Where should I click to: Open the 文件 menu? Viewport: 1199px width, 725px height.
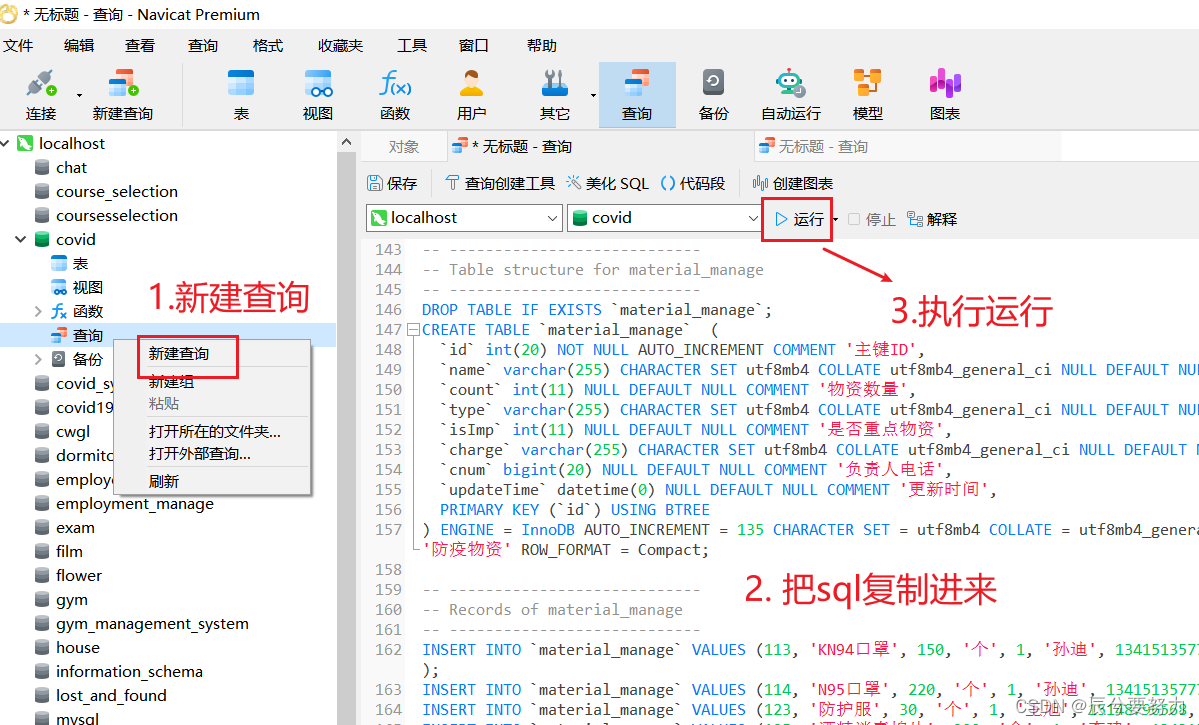pyautogui.click(x=18, y=46)
